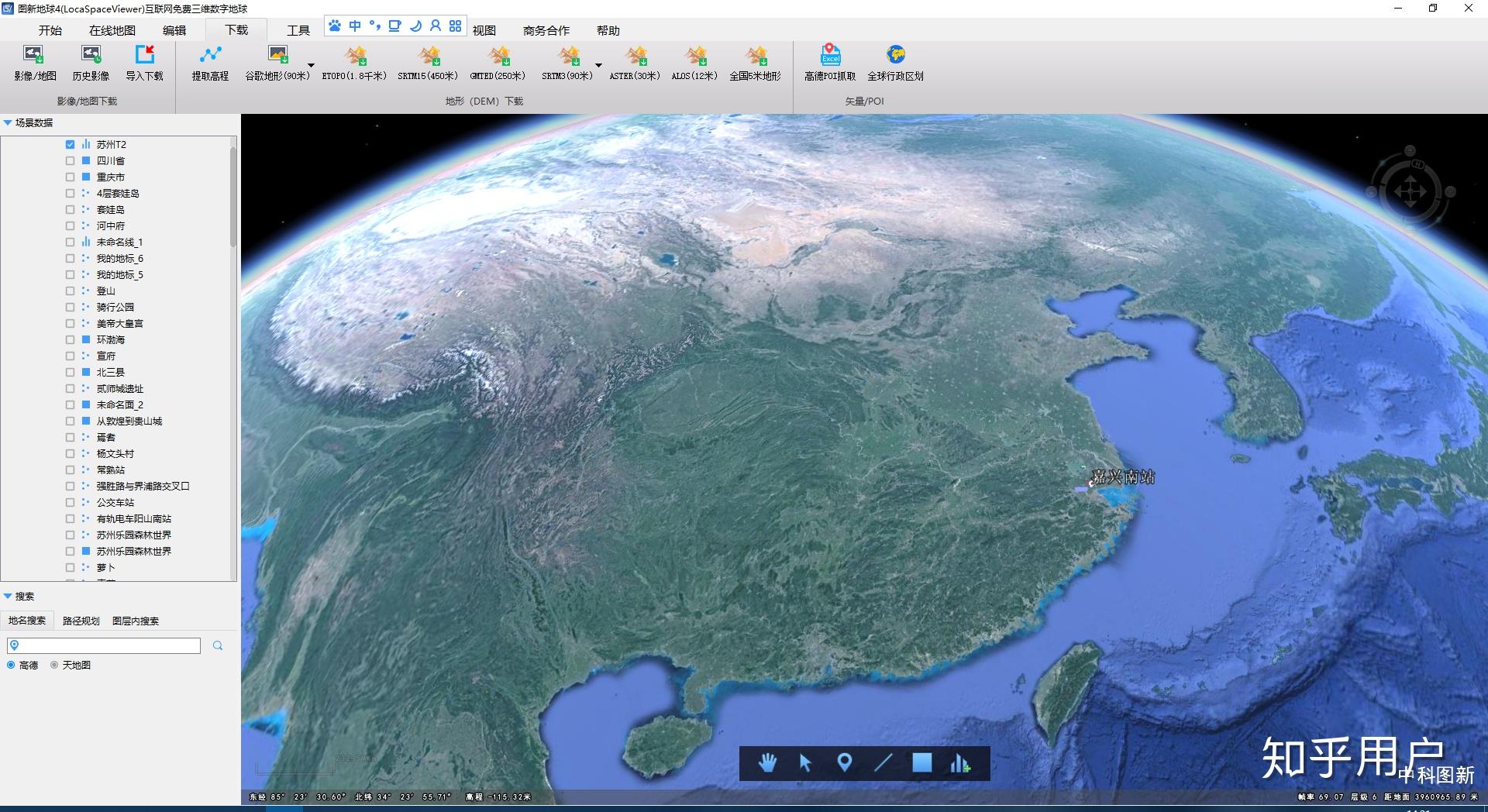The width and height of the screenshot is (1488, 812).
Task: Switch to the 路径规划 search tab
Action: [x=81, y=621]
